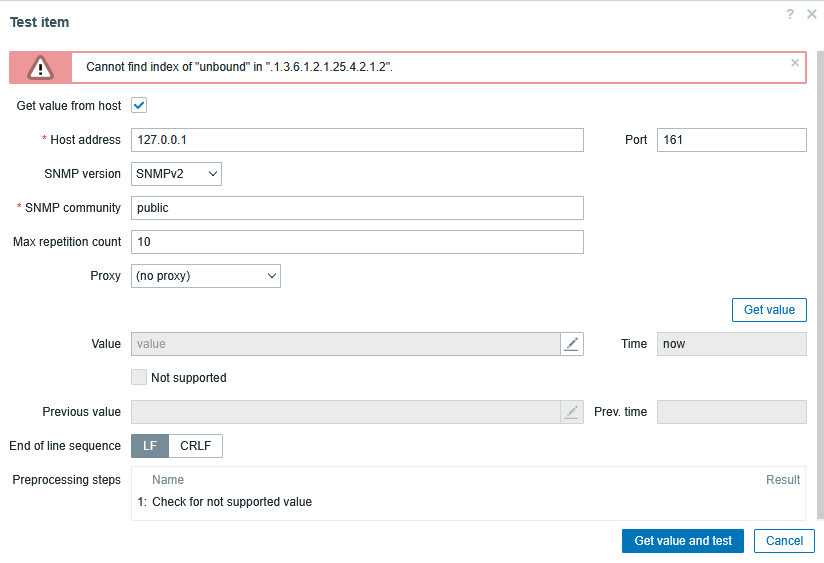Click Get value and test
824x563 pixels.
[x=683, y=541]
